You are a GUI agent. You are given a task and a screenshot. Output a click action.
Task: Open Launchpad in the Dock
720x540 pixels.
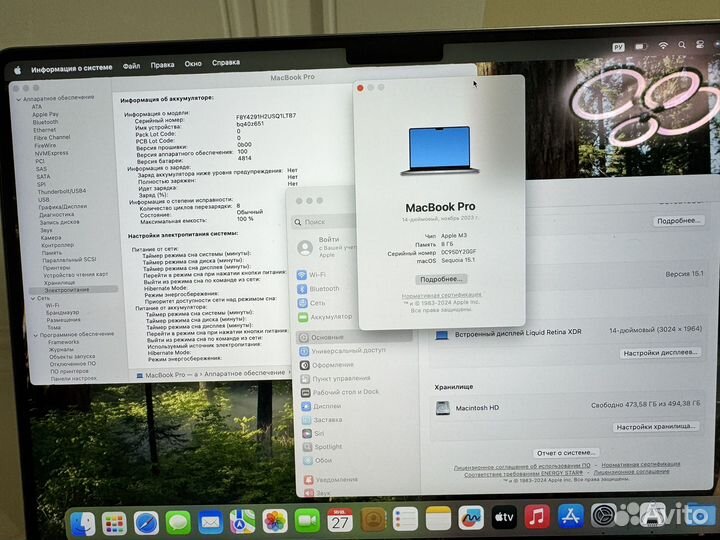tap(114, 523)
